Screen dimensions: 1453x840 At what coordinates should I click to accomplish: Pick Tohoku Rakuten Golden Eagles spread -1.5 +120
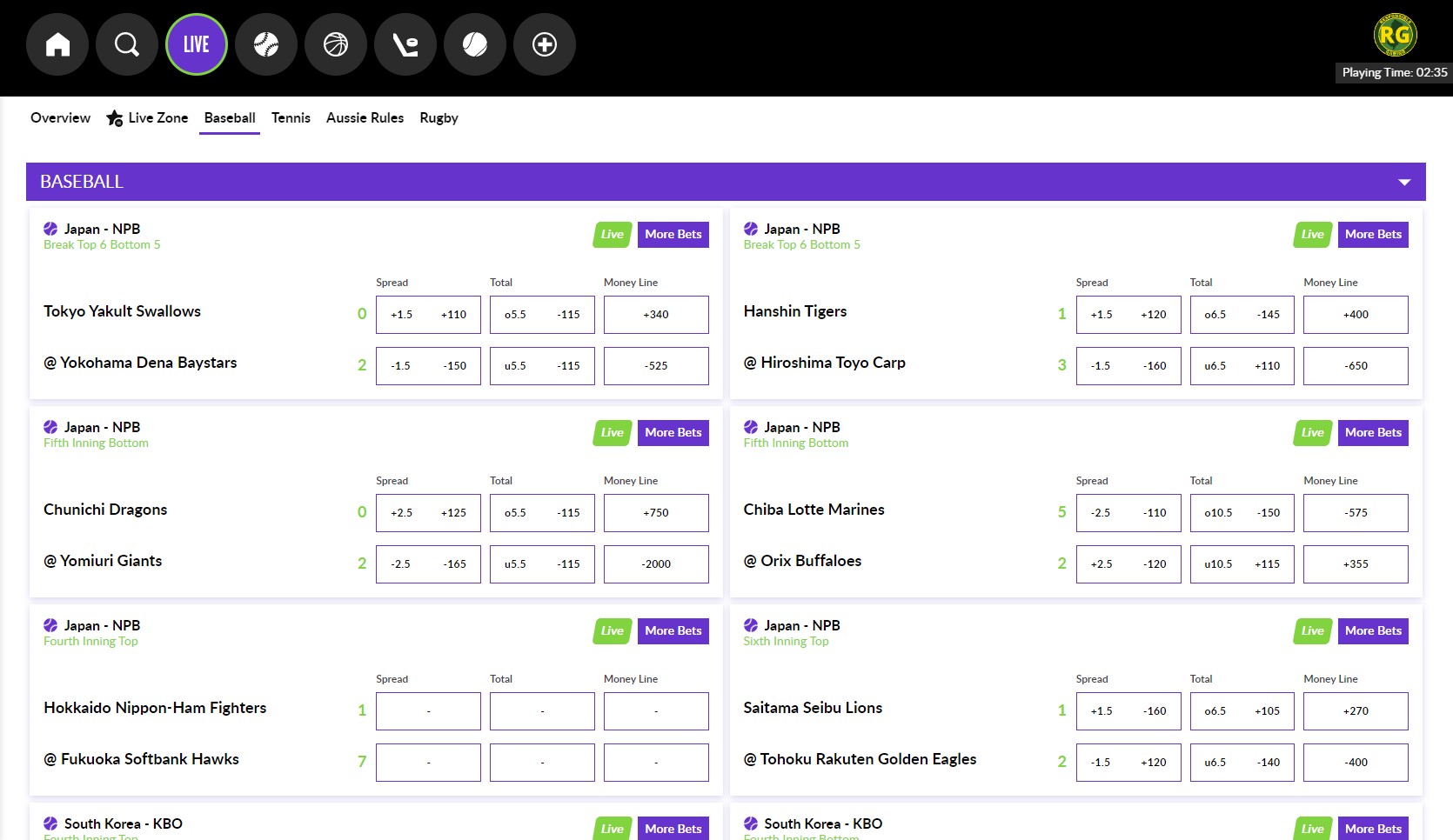coord(1128,763)
